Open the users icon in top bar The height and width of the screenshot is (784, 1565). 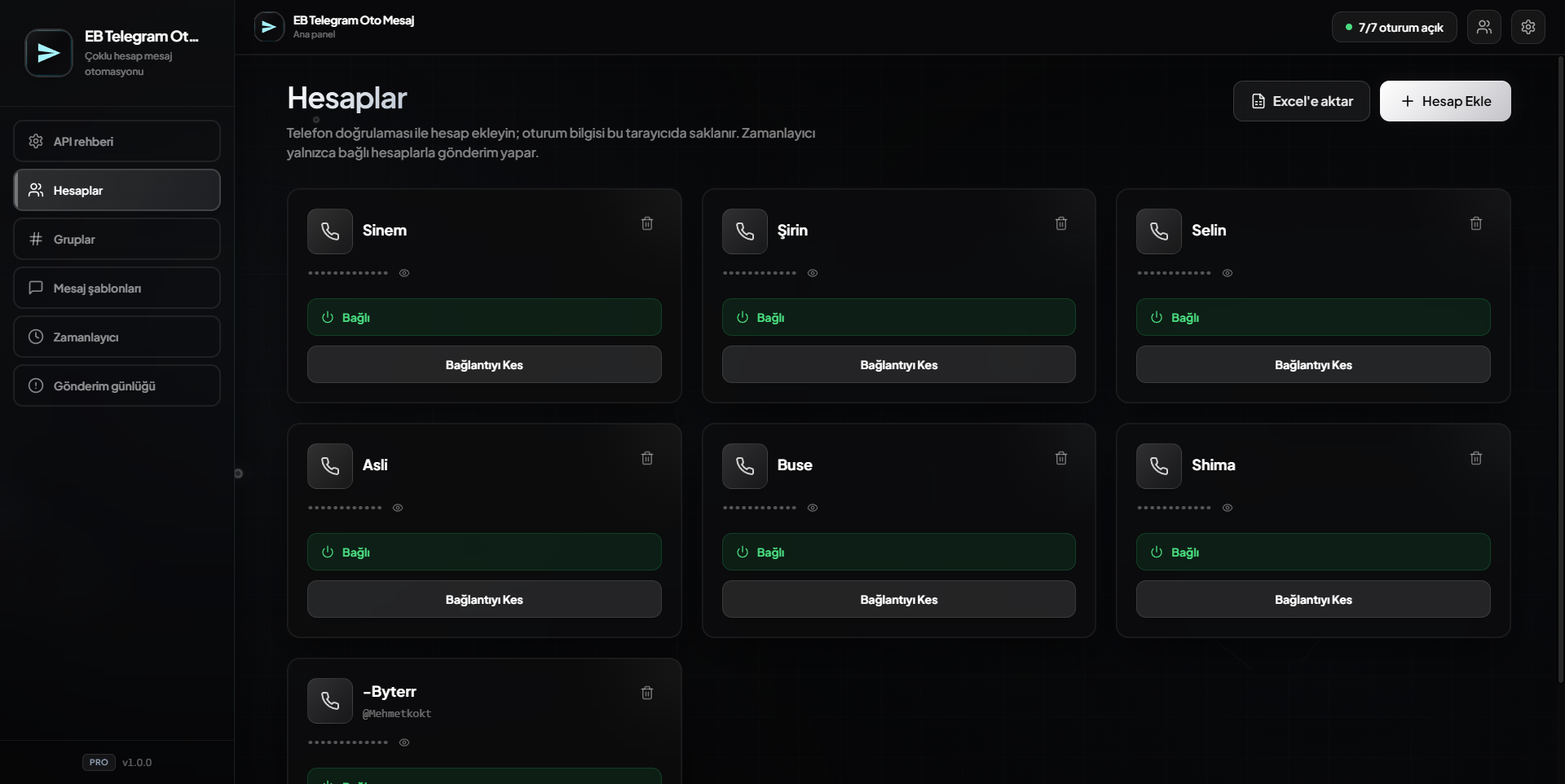point(1484,27)
